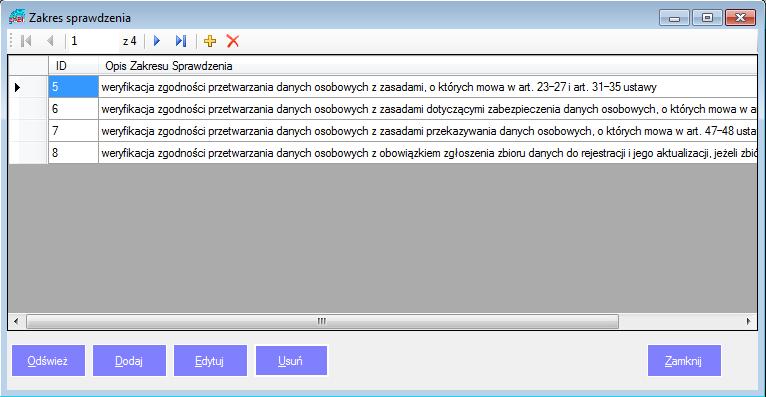Image resolution: width=766 pixels, height=397 pixels.
Task: Select description about zgłoszenia zbioru danych
Action: point(428,153)
